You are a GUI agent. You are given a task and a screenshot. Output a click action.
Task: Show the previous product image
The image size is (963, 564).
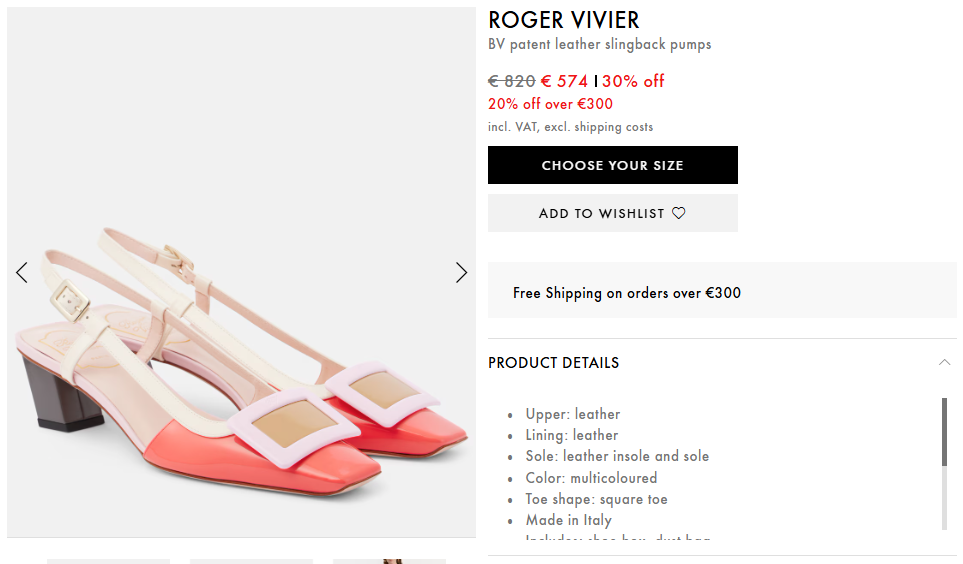pyautogui.click(x=22, y=272)
